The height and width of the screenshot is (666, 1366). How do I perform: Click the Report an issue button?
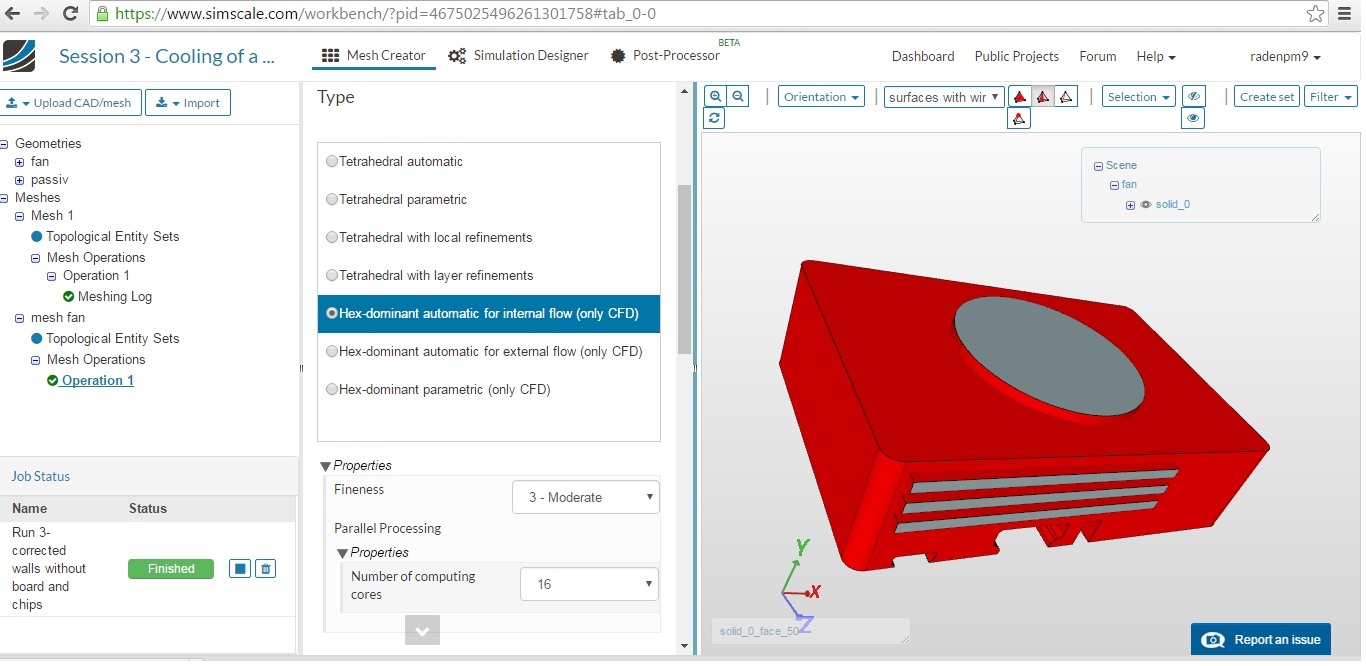coord(1261,640)
